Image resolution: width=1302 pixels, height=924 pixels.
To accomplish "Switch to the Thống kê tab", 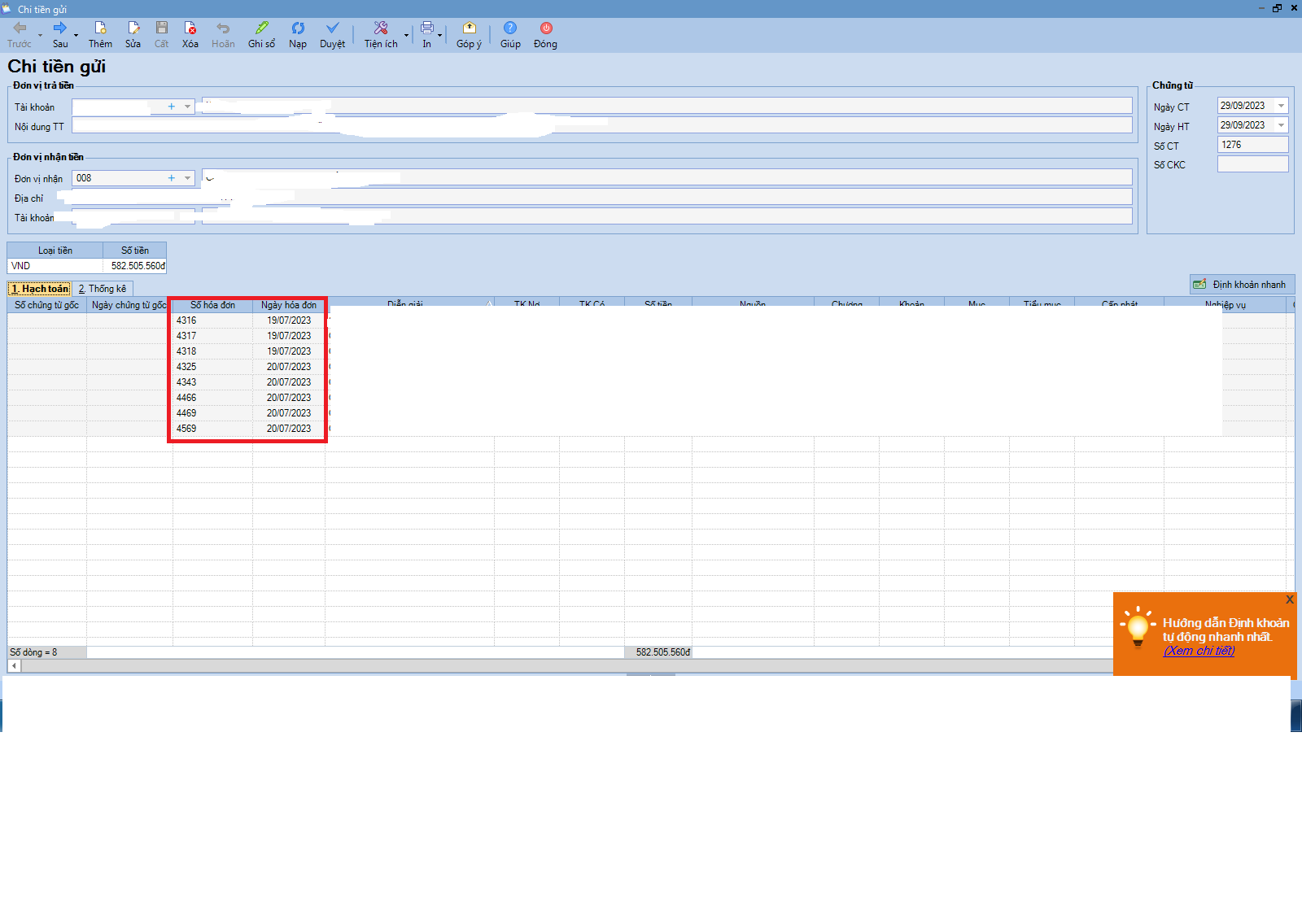I will coord(103,289).
